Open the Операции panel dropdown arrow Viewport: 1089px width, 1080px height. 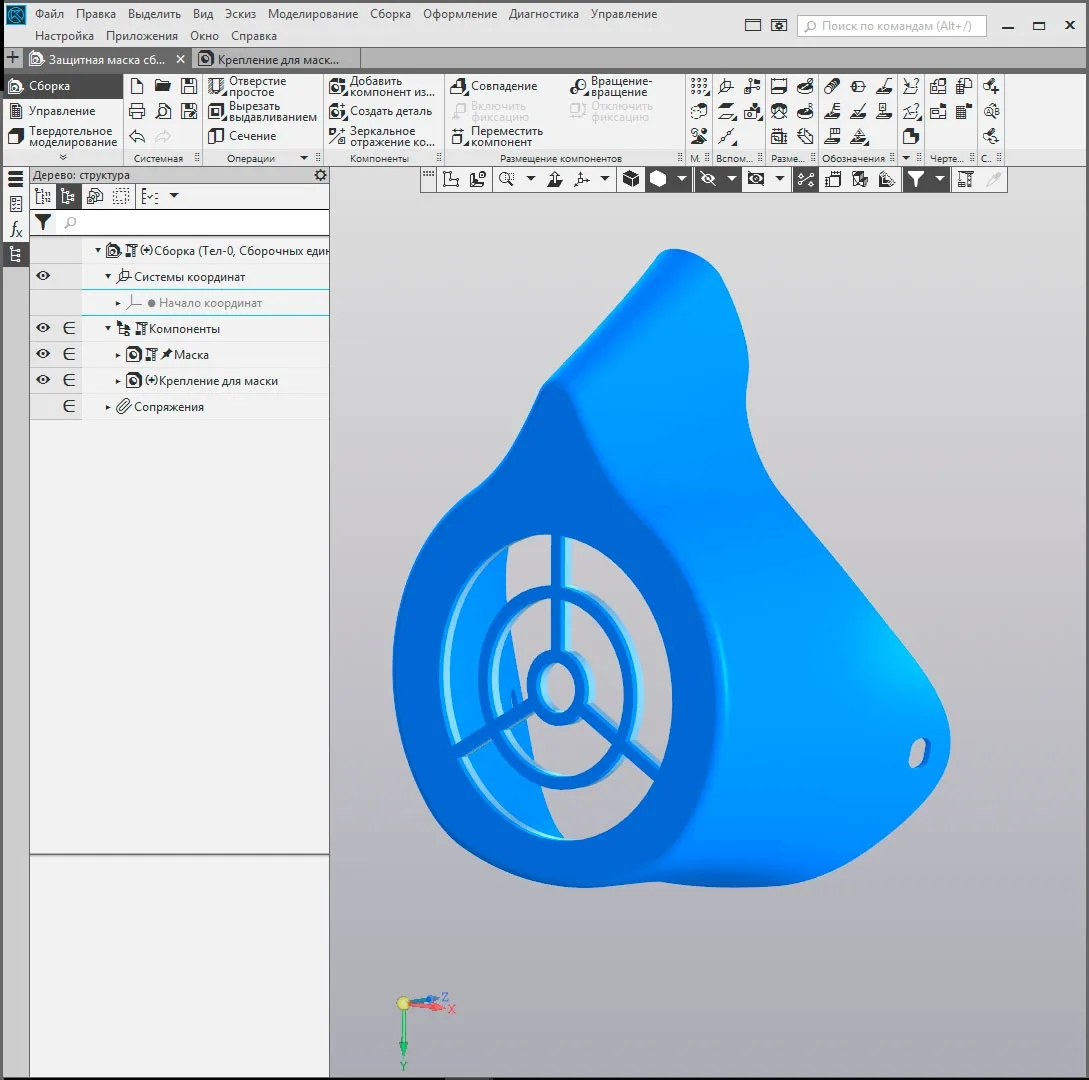pyautogui.click(x=304, y=158)
